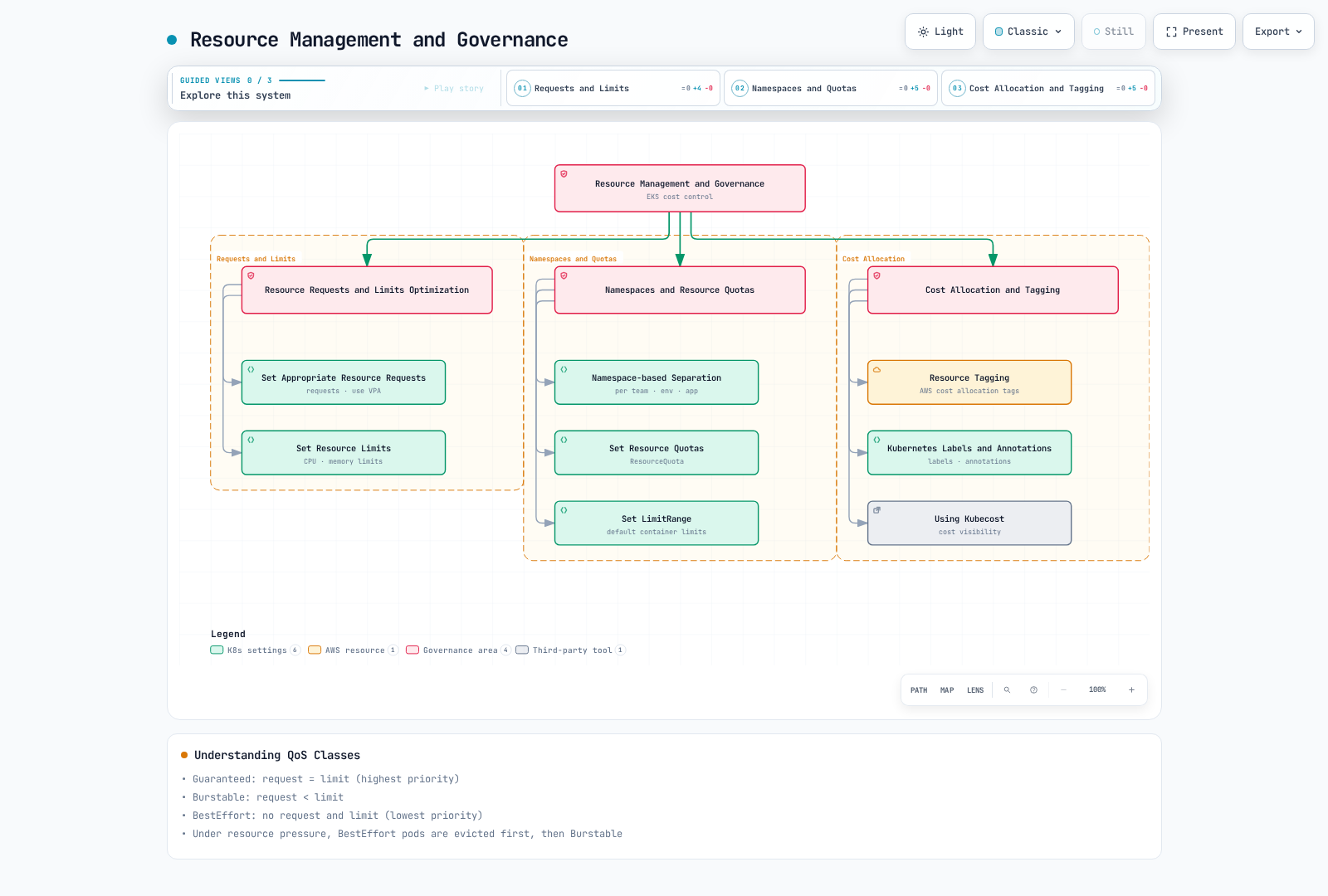Click the orange 'Namespaces and Quotas' group label
Image resolution: width=1328 pixels, height=896 pixels.
pos(573,259)
